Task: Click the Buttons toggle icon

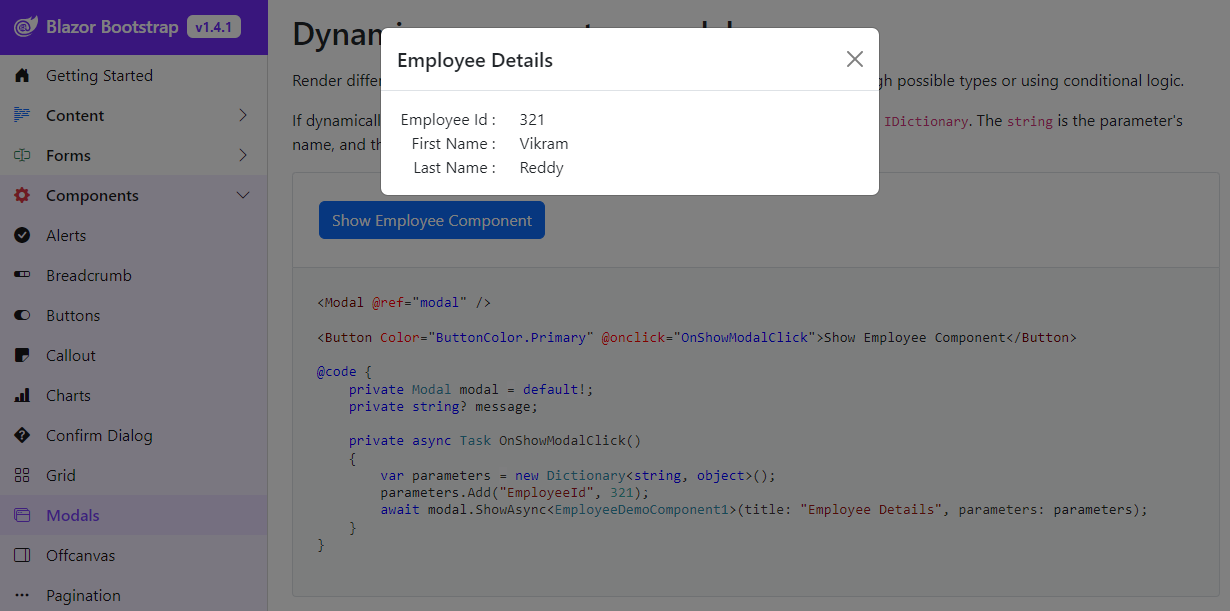Action: coord(22,315)
